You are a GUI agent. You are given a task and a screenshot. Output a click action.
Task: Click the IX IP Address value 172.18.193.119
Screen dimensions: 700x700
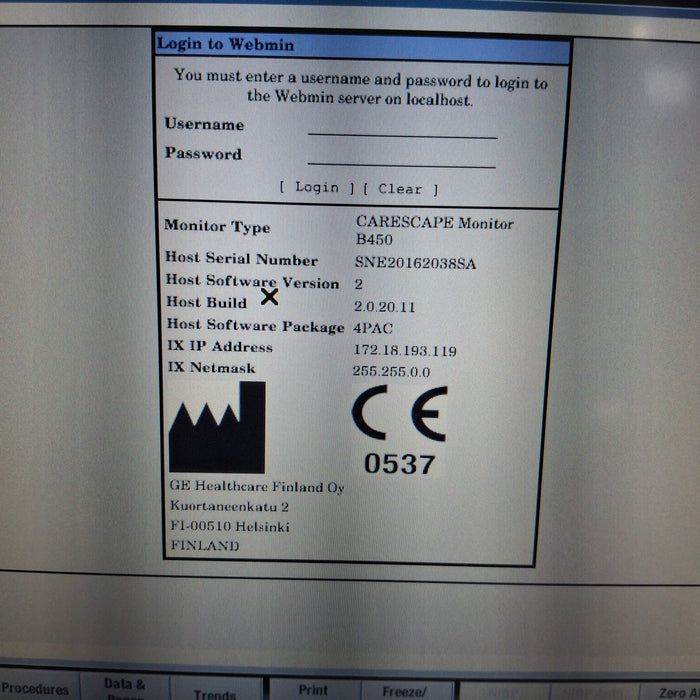coord(404,350)
